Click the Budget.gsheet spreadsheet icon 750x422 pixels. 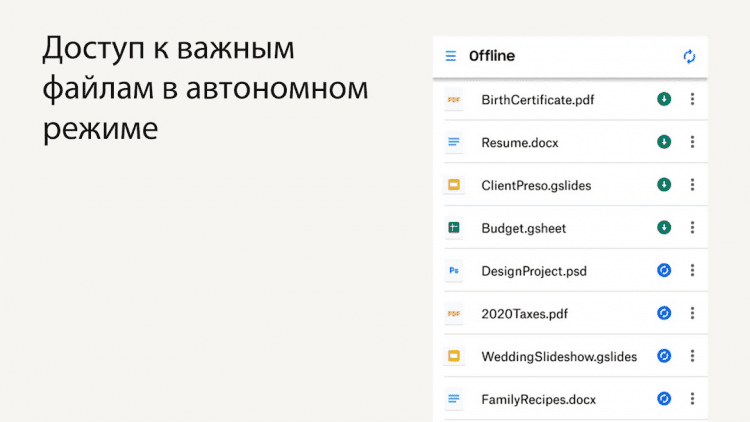454,228
